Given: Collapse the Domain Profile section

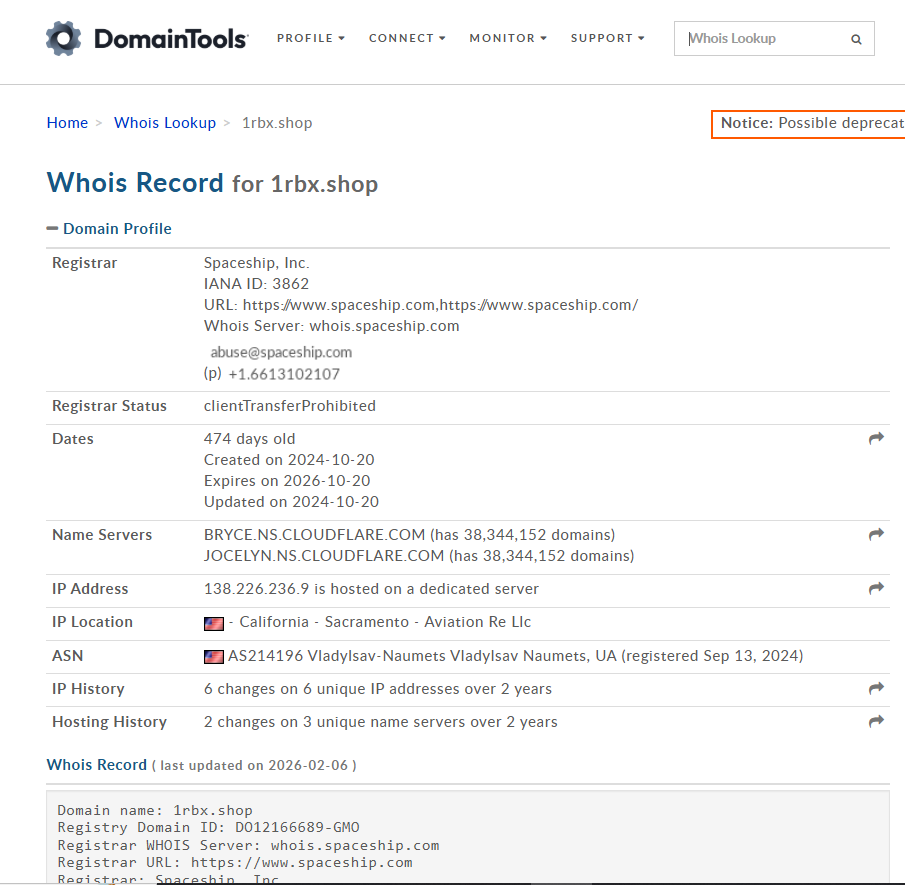Looking at the screenshot, I should tap(109, 229).
